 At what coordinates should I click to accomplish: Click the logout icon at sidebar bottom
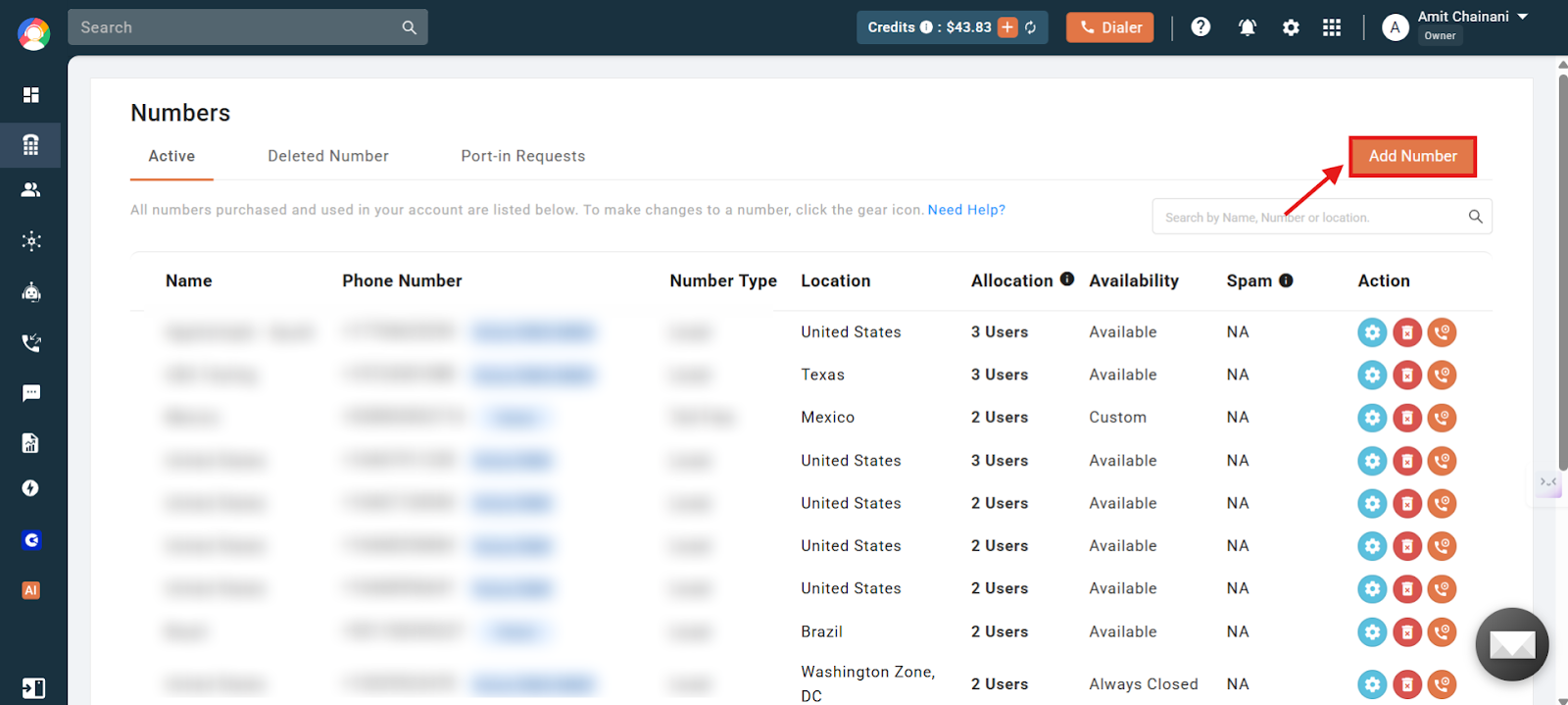tap(33, 687)
